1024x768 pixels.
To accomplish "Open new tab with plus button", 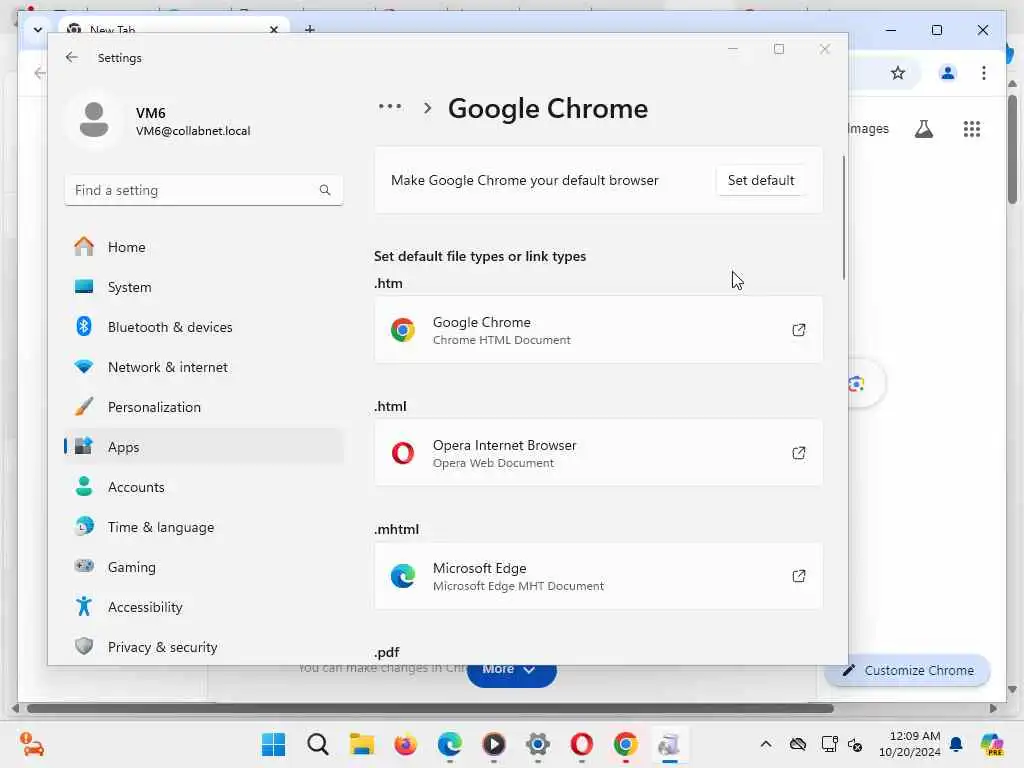I will pos(310,29).
